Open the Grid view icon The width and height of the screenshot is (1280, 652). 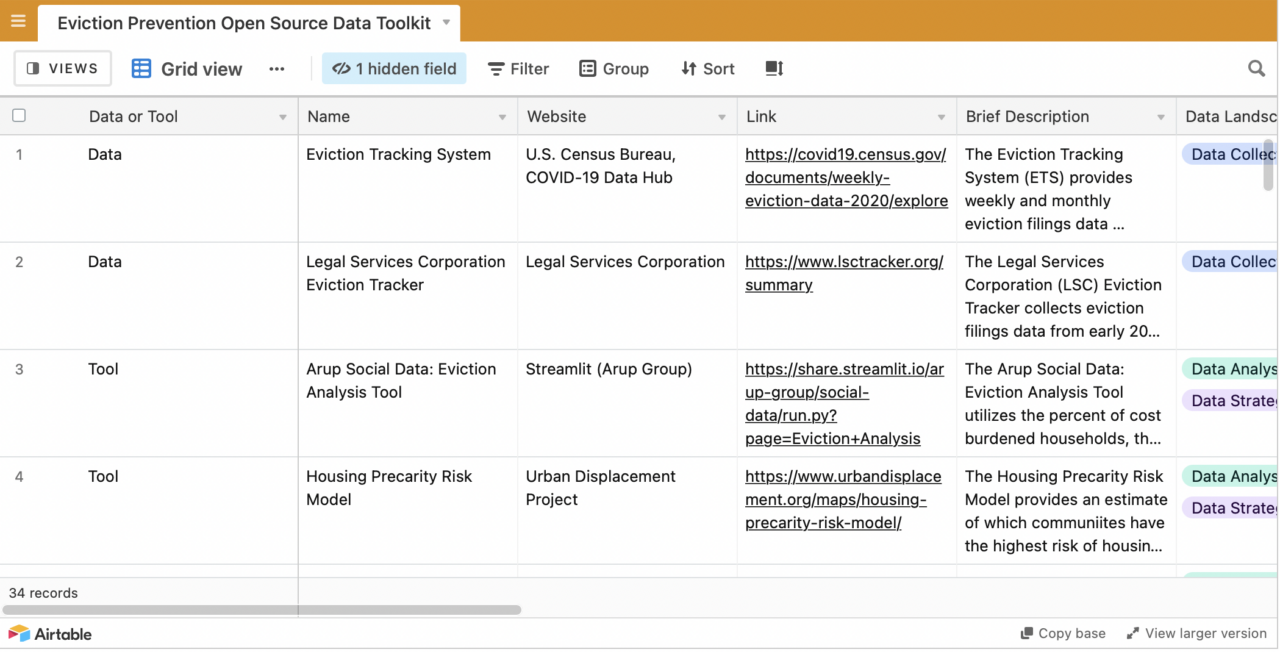pyautogui.click(x=142, y=69)
